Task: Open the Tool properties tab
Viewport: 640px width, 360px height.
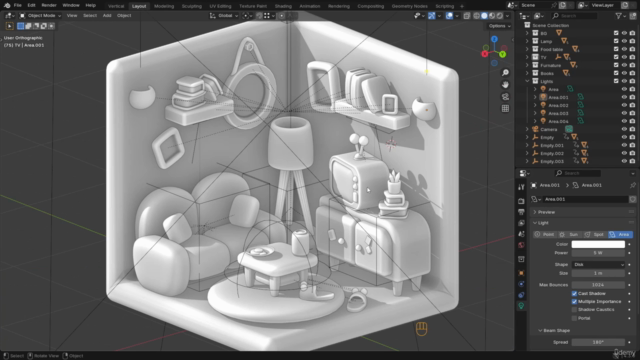Action: coord(521,187)
